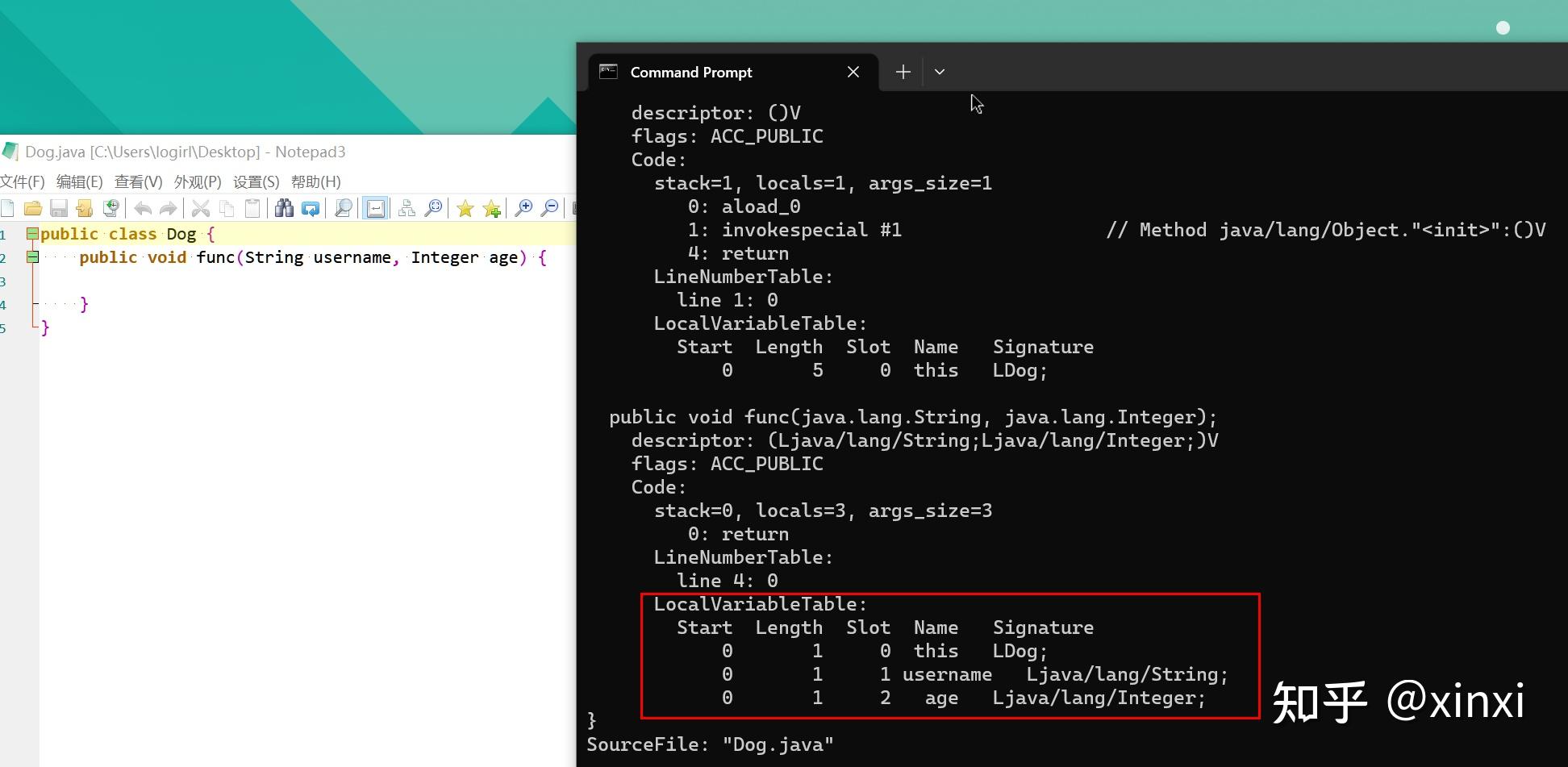The height and width of the screenshot is (767, 1568).
Task: Expand the terminal profile dropdown chevron
Action: pos(940,72)
